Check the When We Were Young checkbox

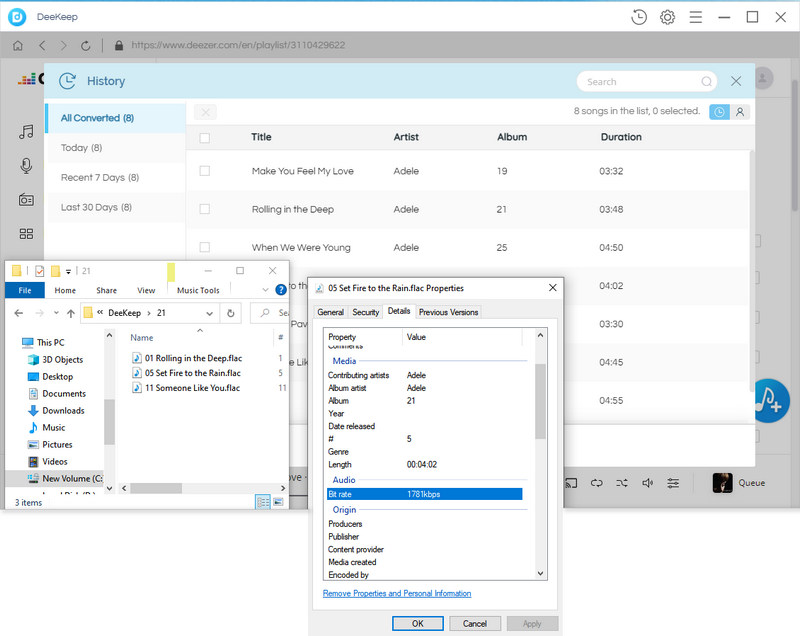pos(205,247)
